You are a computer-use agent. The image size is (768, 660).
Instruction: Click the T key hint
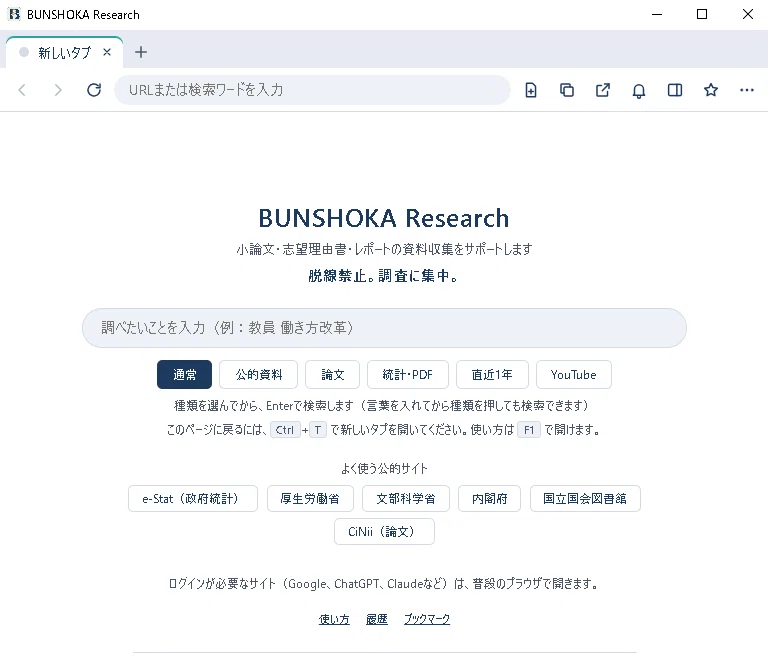point(318,430)
